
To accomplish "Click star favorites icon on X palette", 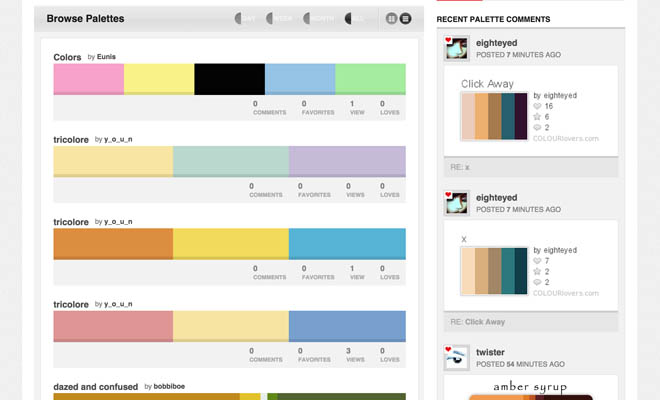I will point(537,271).
